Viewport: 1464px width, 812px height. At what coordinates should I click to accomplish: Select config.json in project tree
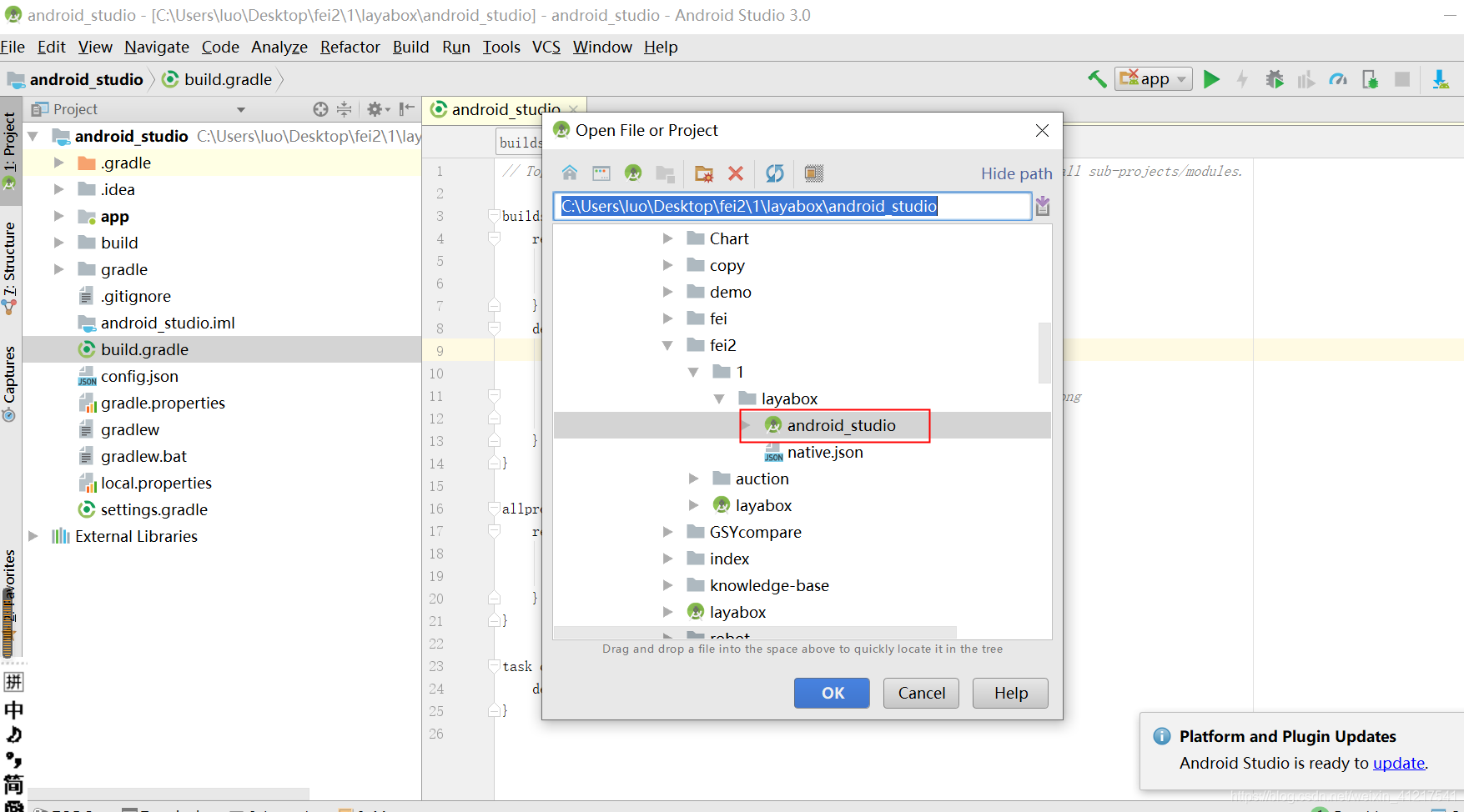tap(128, 376)
